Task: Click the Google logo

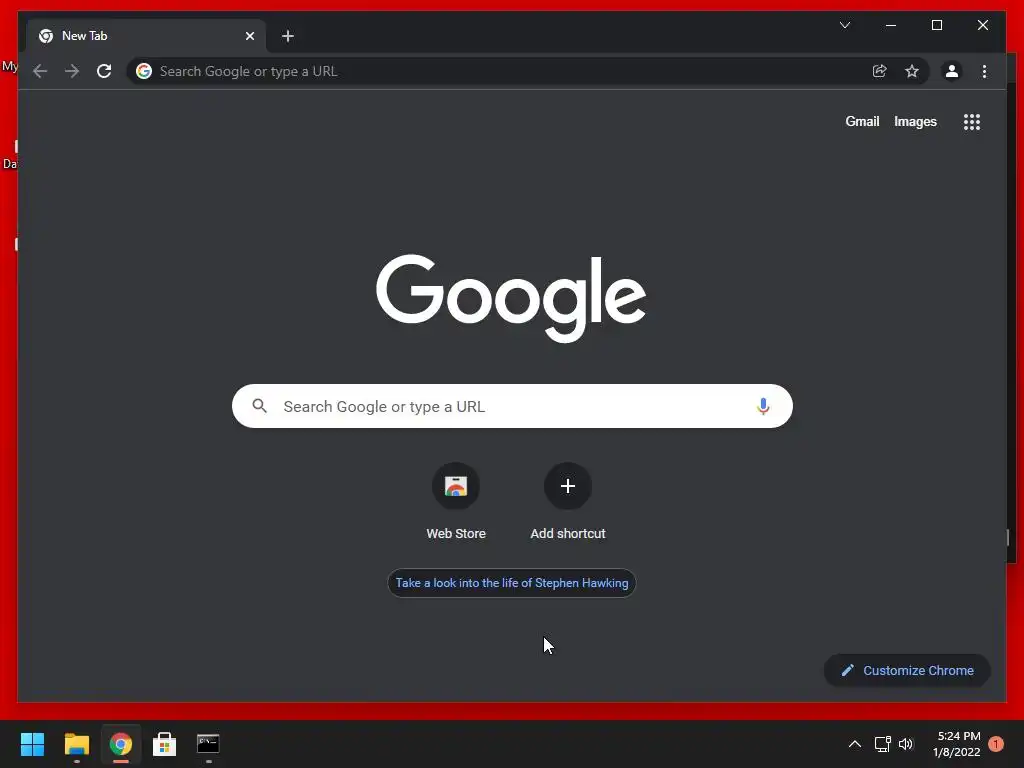Action: pos(511,298)
